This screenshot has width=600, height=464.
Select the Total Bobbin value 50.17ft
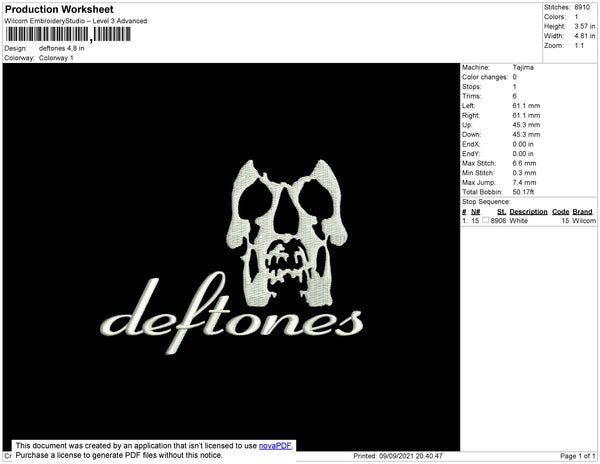(x=523, y=192)
